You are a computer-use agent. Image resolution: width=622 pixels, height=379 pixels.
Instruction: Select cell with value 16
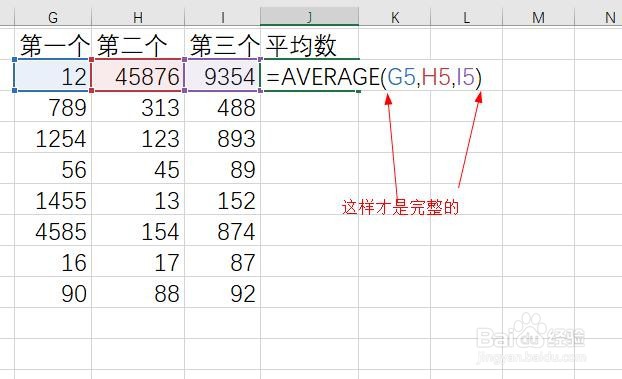tap(53, 261)
